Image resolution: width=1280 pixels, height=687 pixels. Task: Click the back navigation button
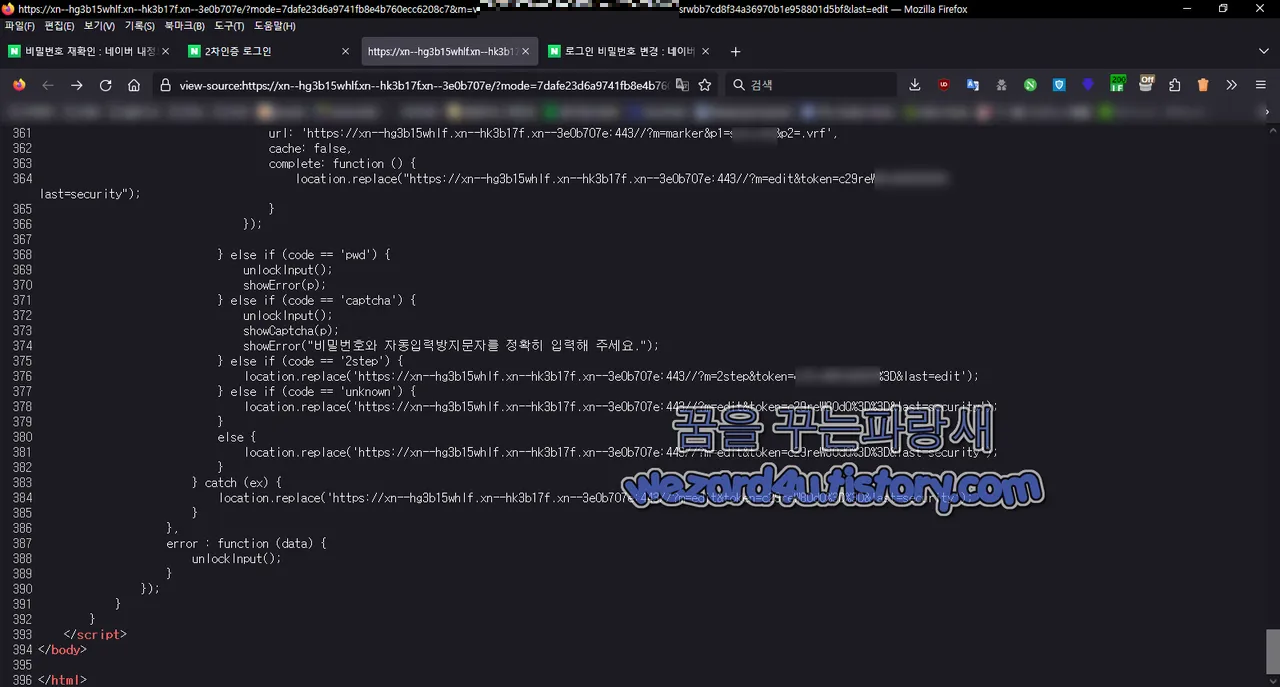pyautogui.click(x=48, y=85)
